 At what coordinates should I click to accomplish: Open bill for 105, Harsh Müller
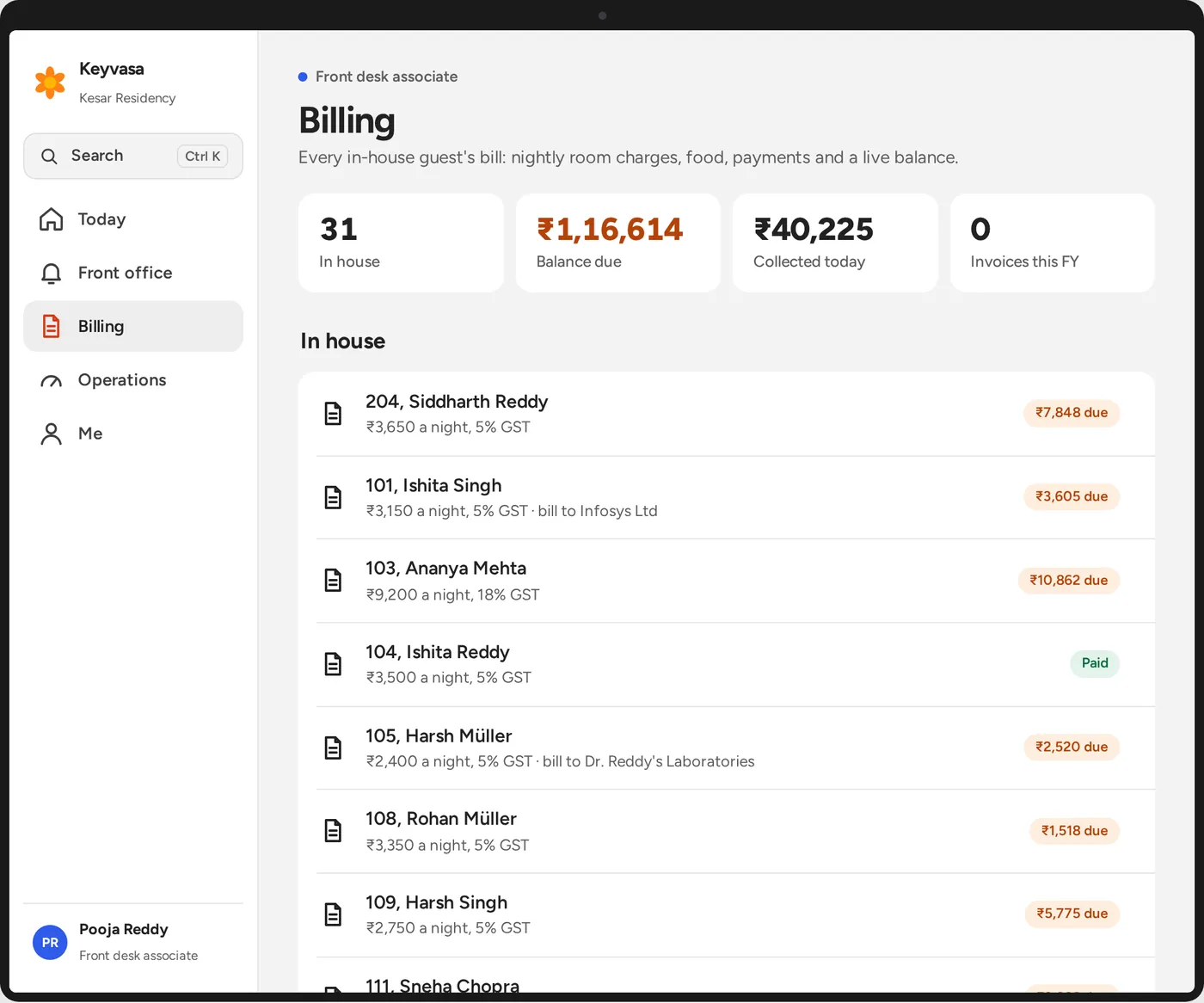[727, 748]
